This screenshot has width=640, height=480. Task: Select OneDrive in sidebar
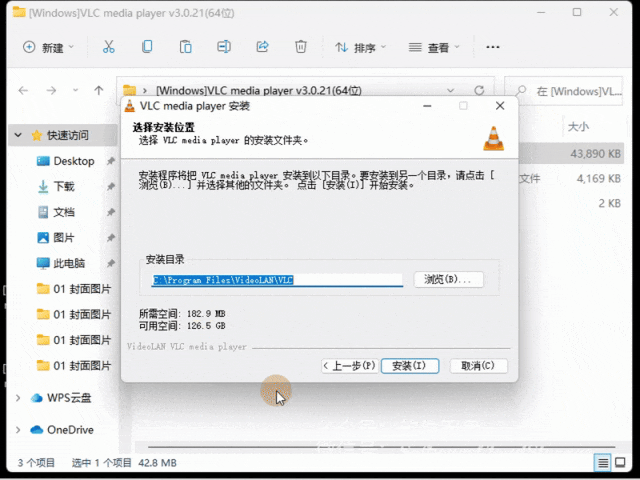(x=62, y=430)
